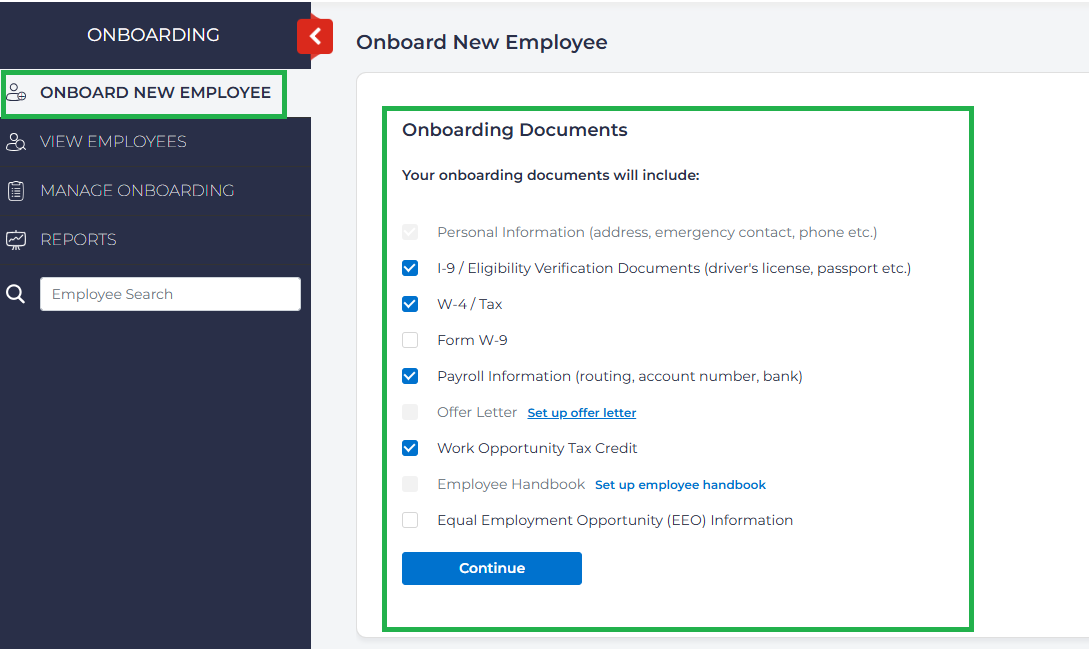Viewport: 1089px width, 649px height.
Task: Click the Set up offer letter link
Action: (x=581, y=413)
